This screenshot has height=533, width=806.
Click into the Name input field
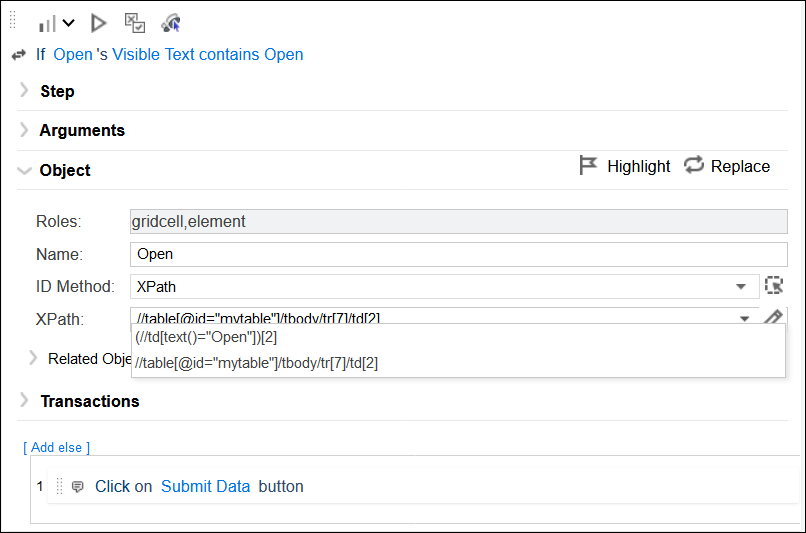click(x=458, y=254)
